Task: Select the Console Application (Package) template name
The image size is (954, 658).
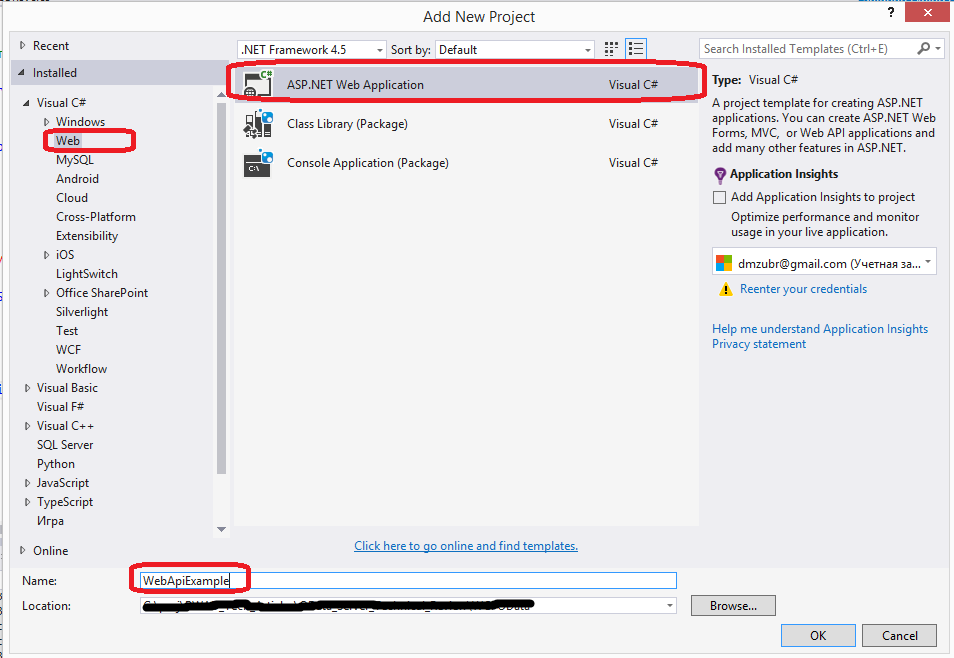Action: pyautogui.click(x=368, y=163)
